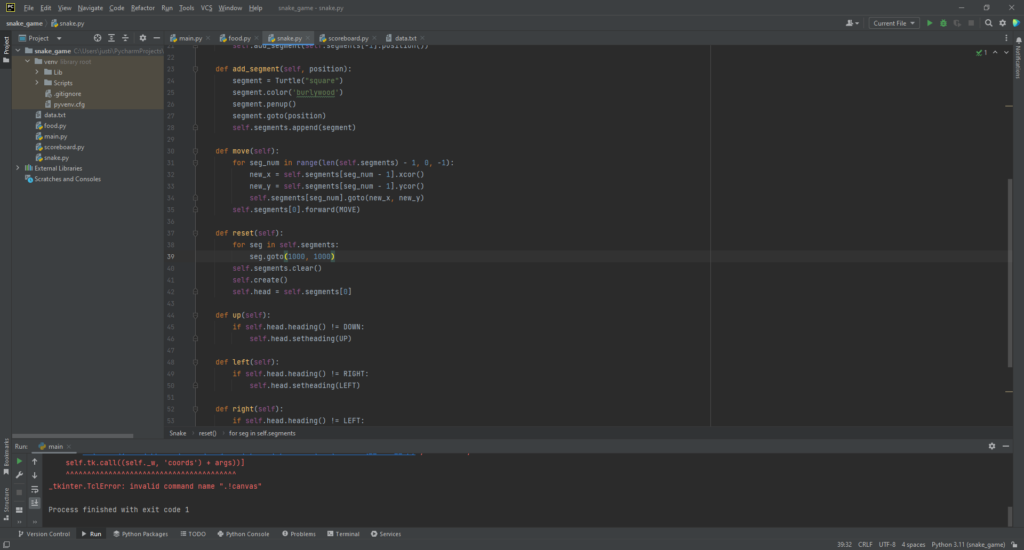Click Run with Coverage icon in top toolbar
The height and width of the screenshot is (550, 1024).
coord(957,24)
